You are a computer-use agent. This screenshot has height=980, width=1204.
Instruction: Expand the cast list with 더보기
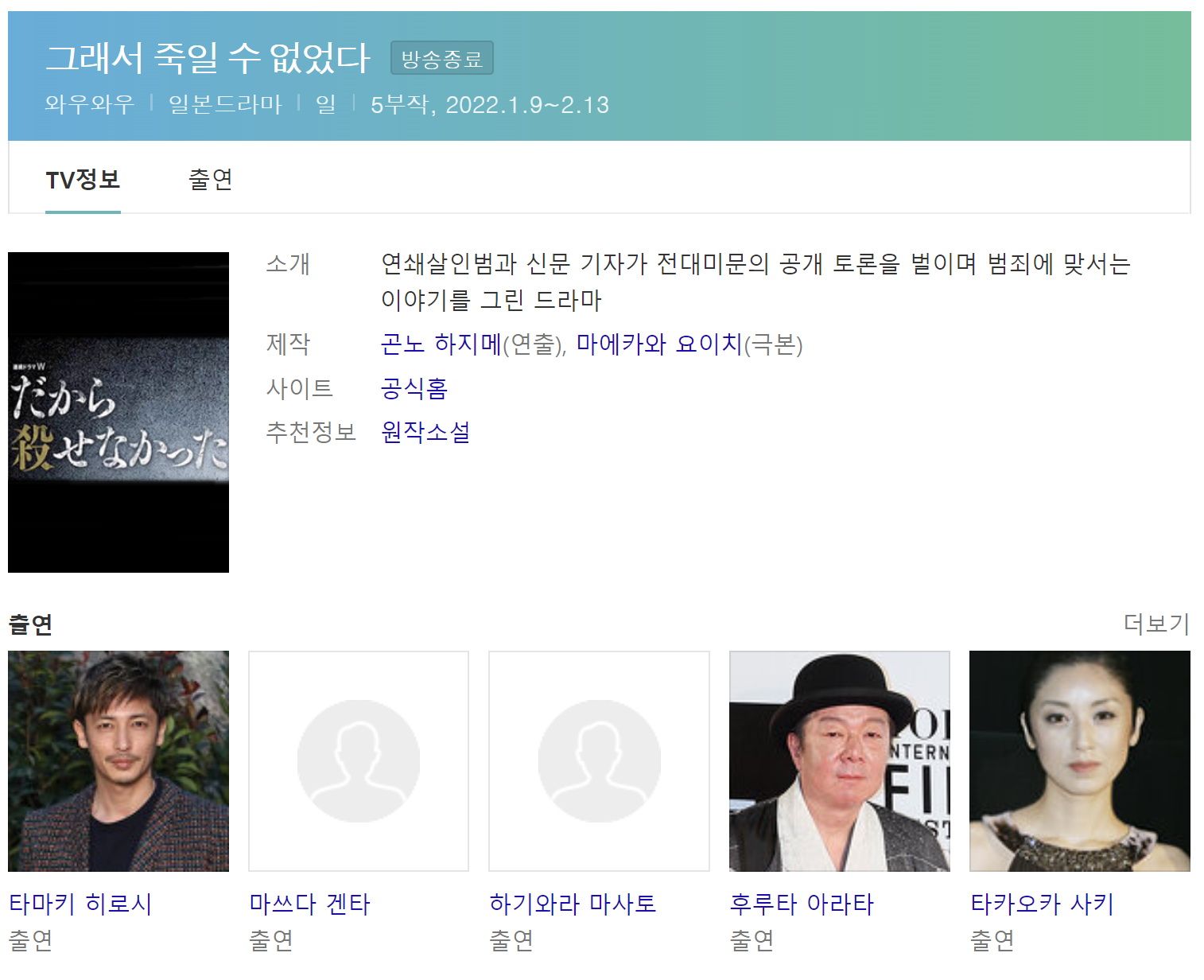point(1156,624)
